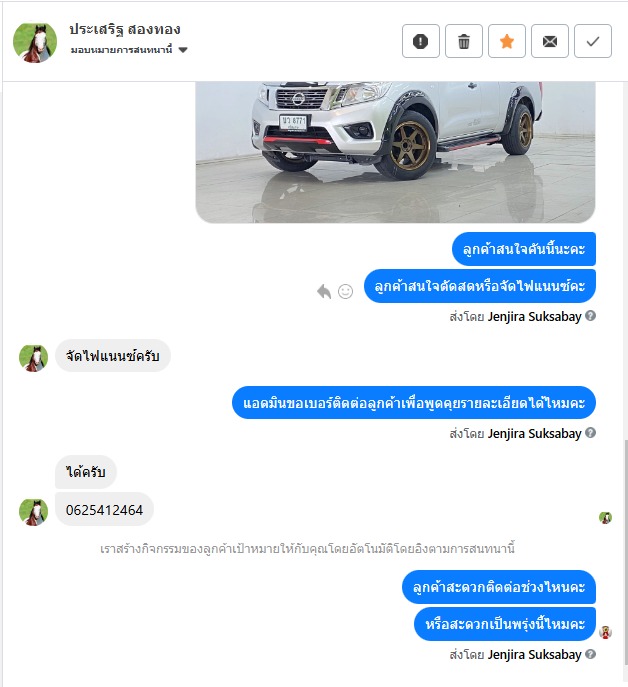Open the Nissan pickup truck photo

click(395, 152)
